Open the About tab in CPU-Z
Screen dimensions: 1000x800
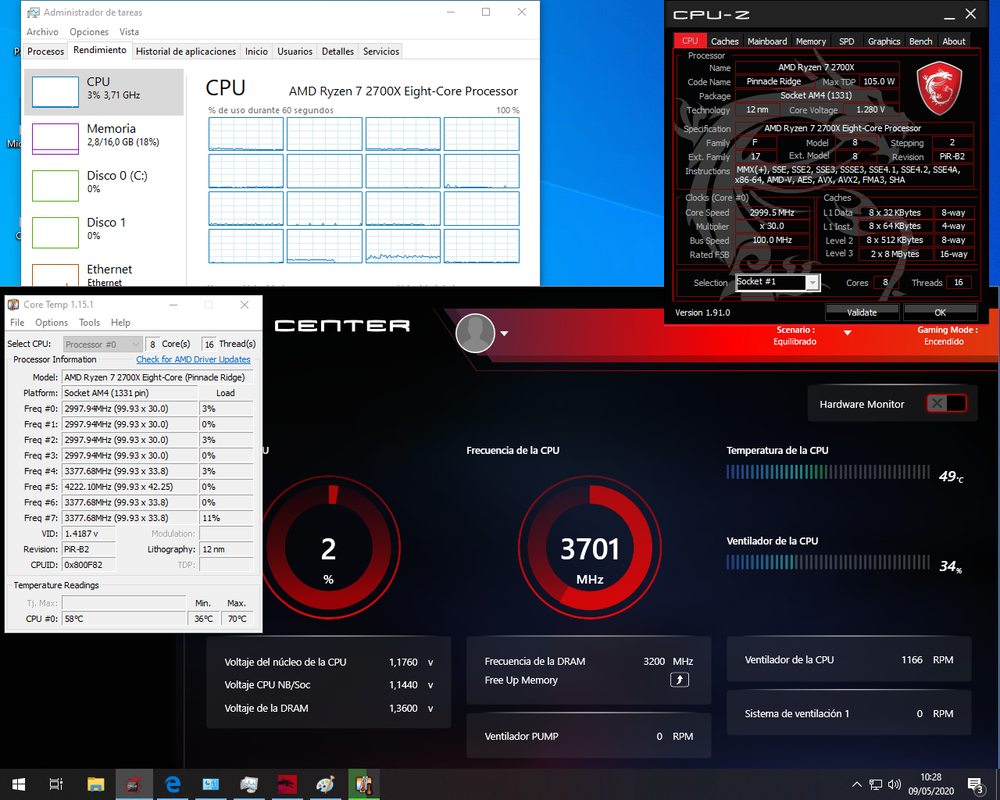click(x=953, y=41)
